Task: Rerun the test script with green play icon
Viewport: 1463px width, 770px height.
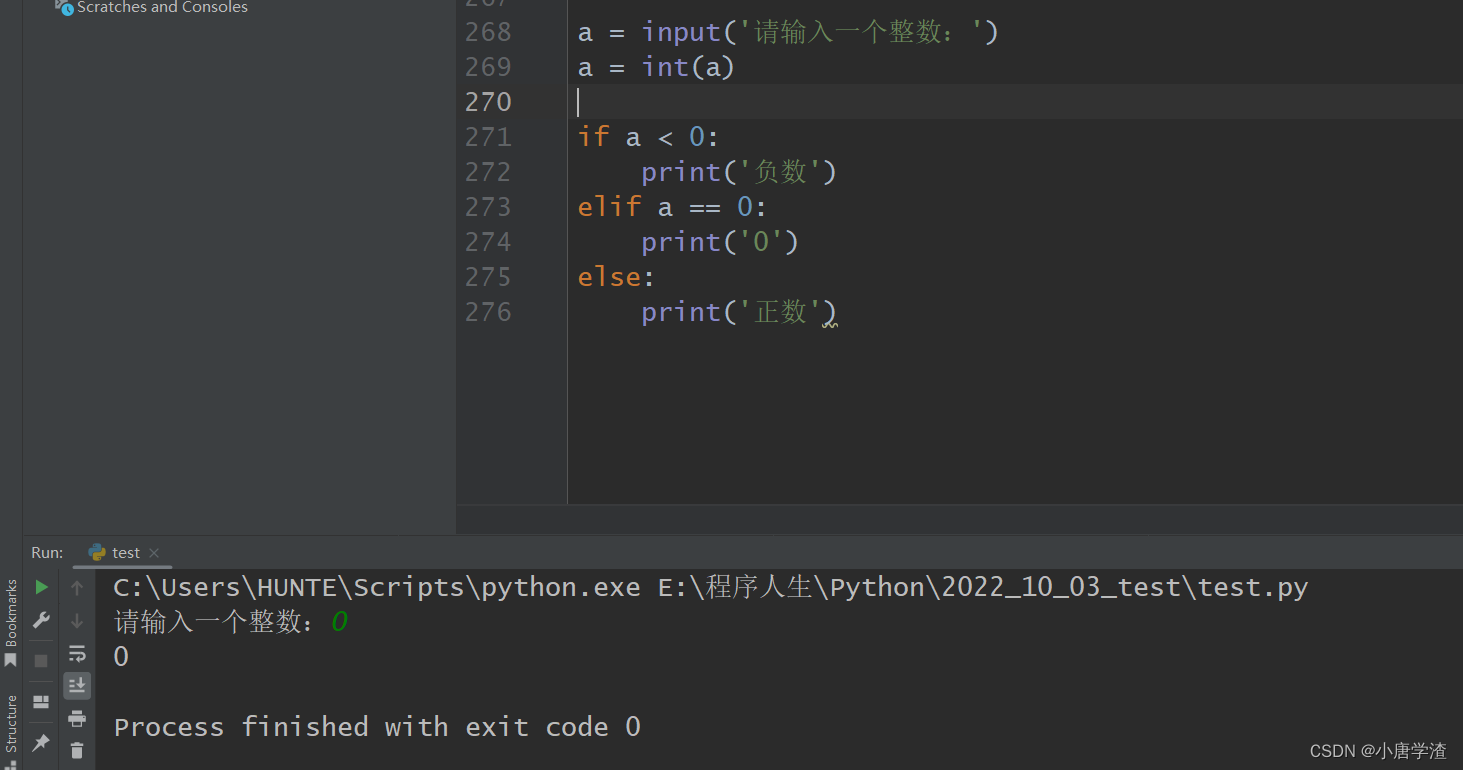Action: (x=41, y=587)
